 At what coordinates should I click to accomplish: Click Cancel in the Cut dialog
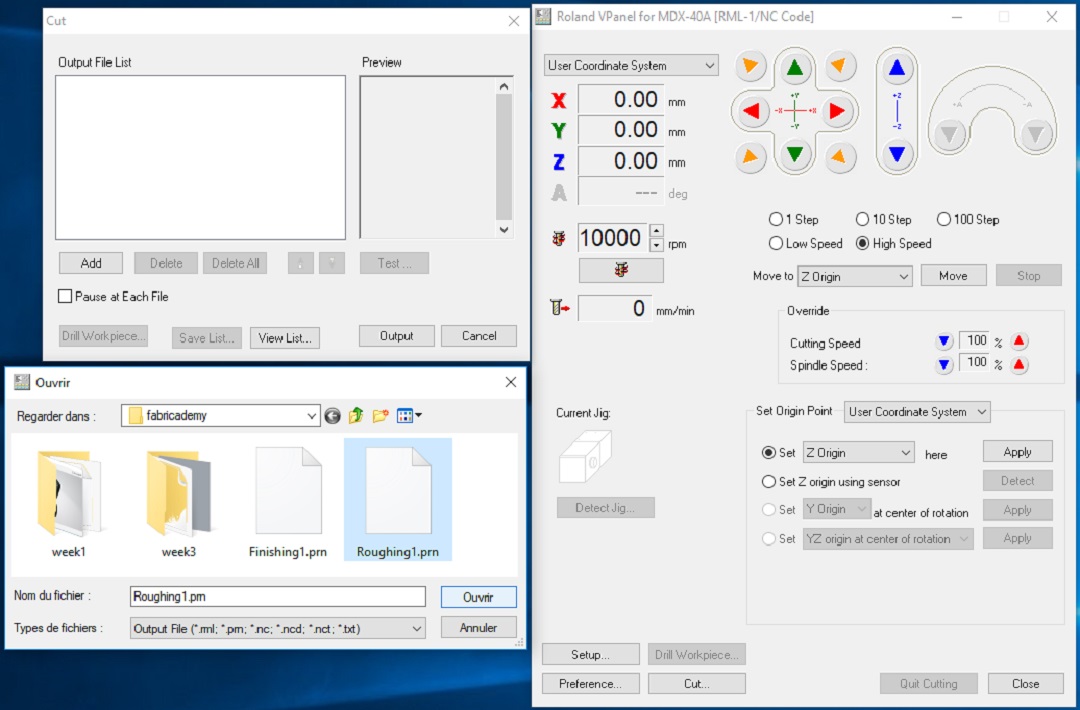[479, 336]
